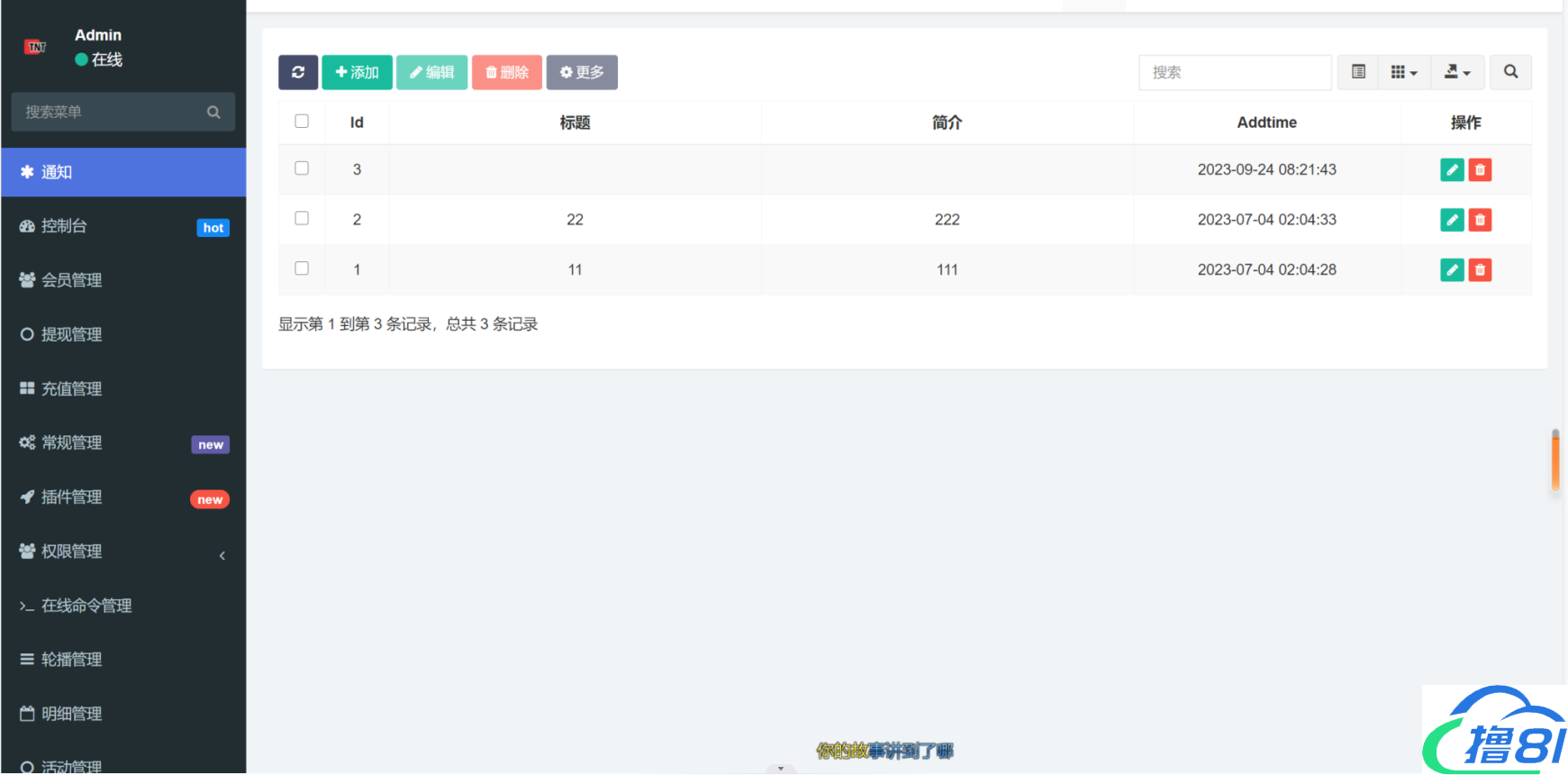This screenshot has height=775, width=1568.
Task: Open the columns visibility dropdown
Action: 1403,72
